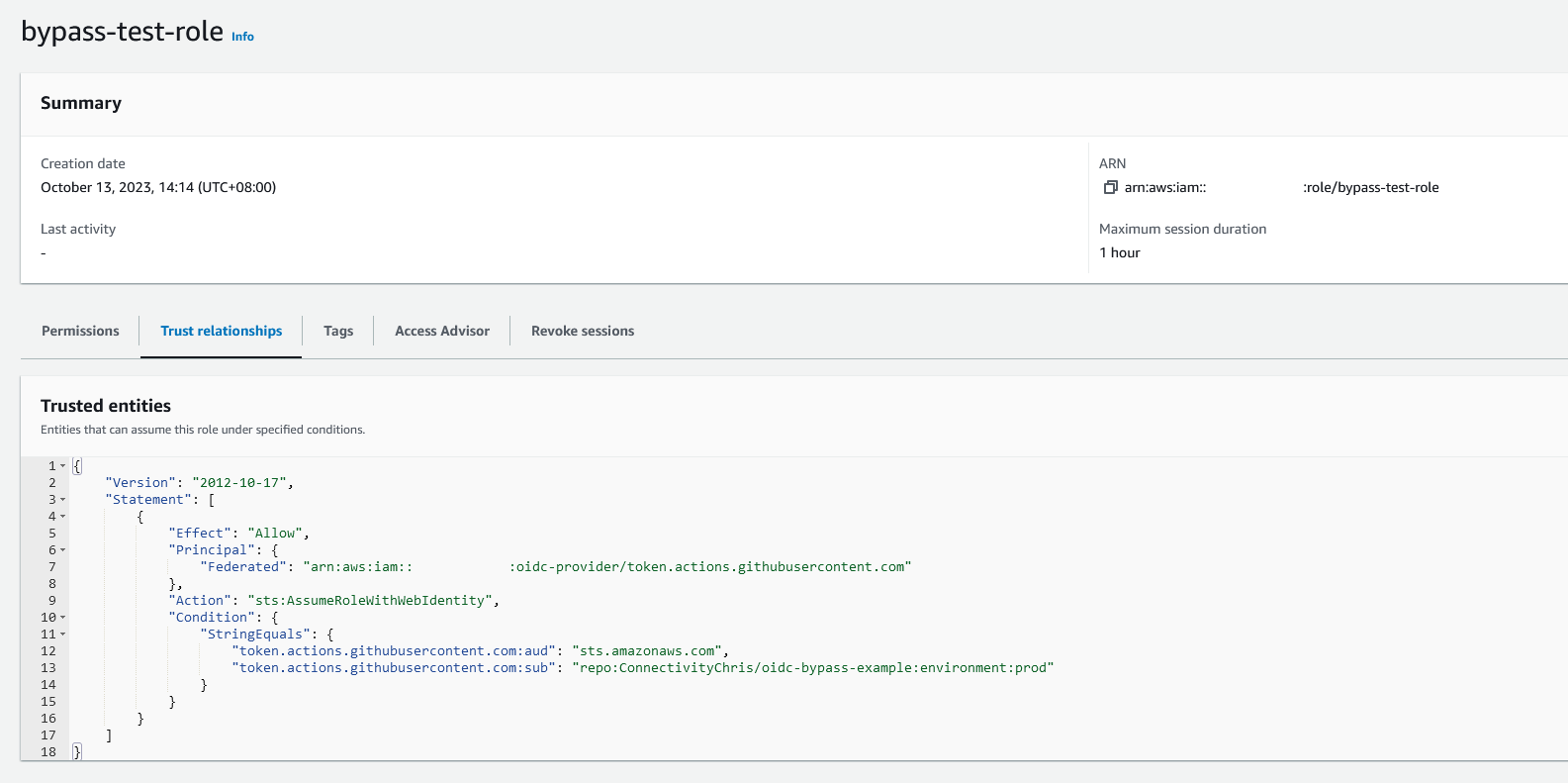Viewport: 1568px width, 783px height.
Task: Click the "Version" key in the policy
Action: [x=140, y=482]
